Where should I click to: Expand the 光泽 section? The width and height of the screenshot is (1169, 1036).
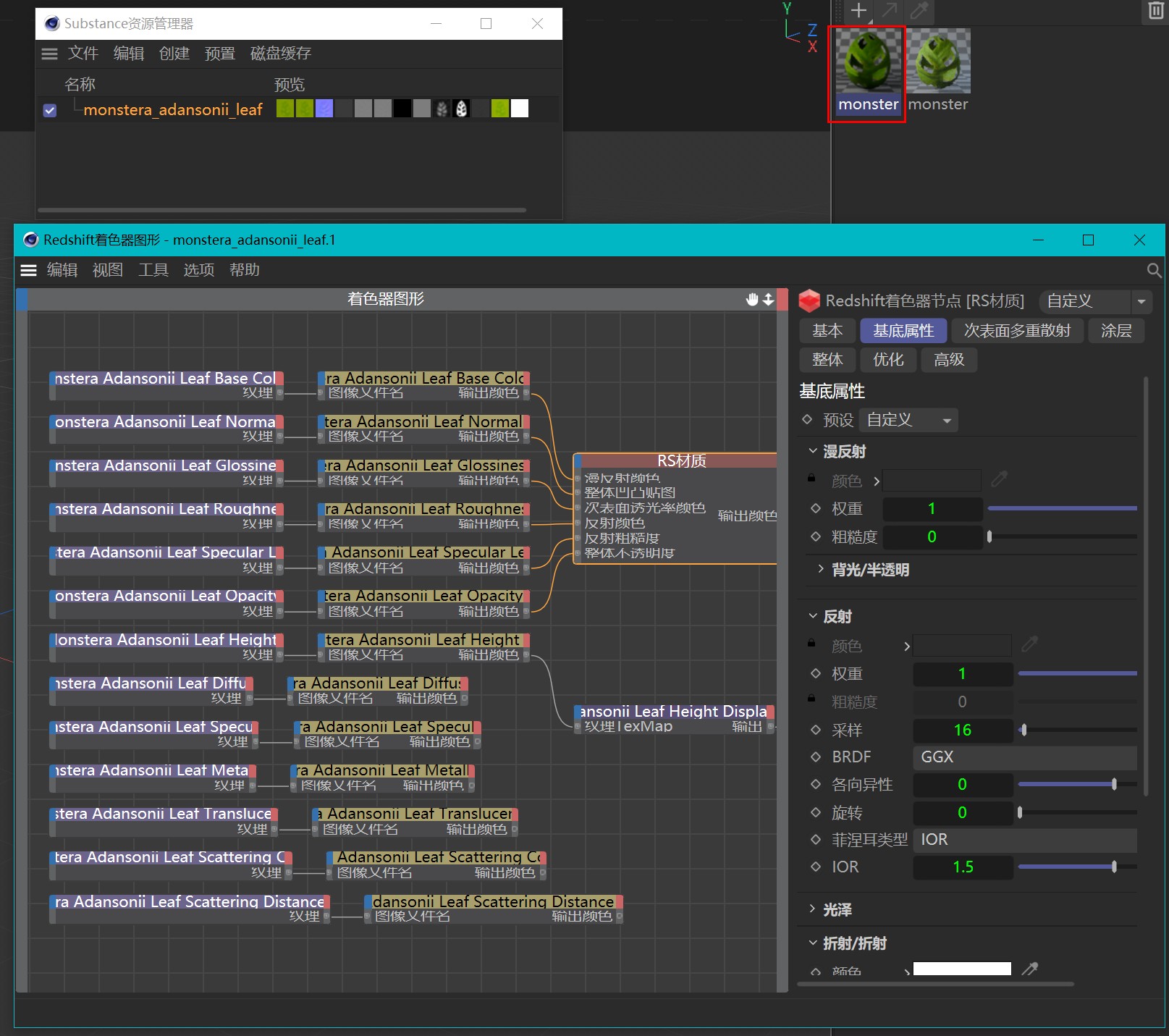pos(813,909)
